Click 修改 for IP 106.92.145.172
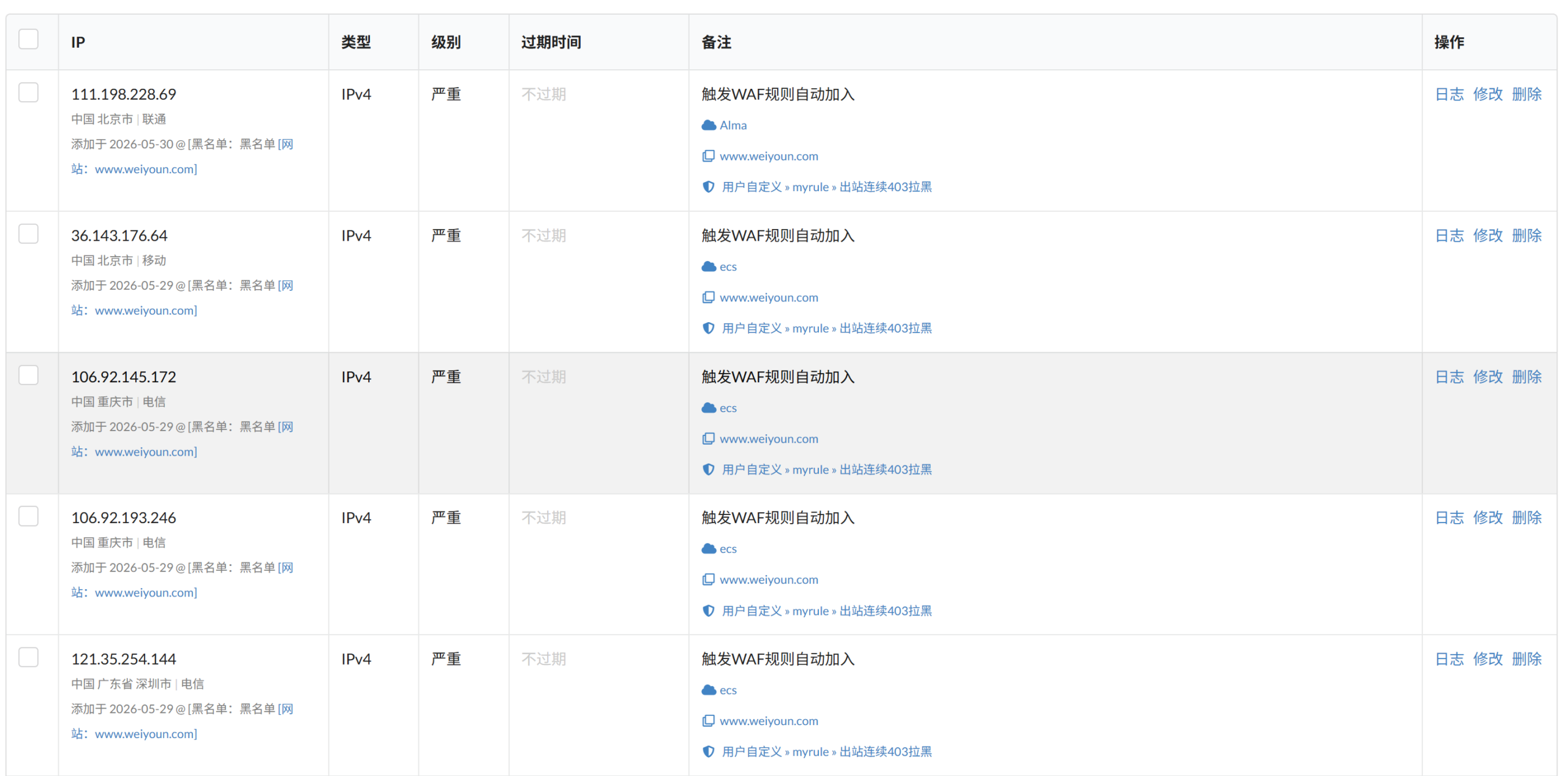 [1488, 377]
